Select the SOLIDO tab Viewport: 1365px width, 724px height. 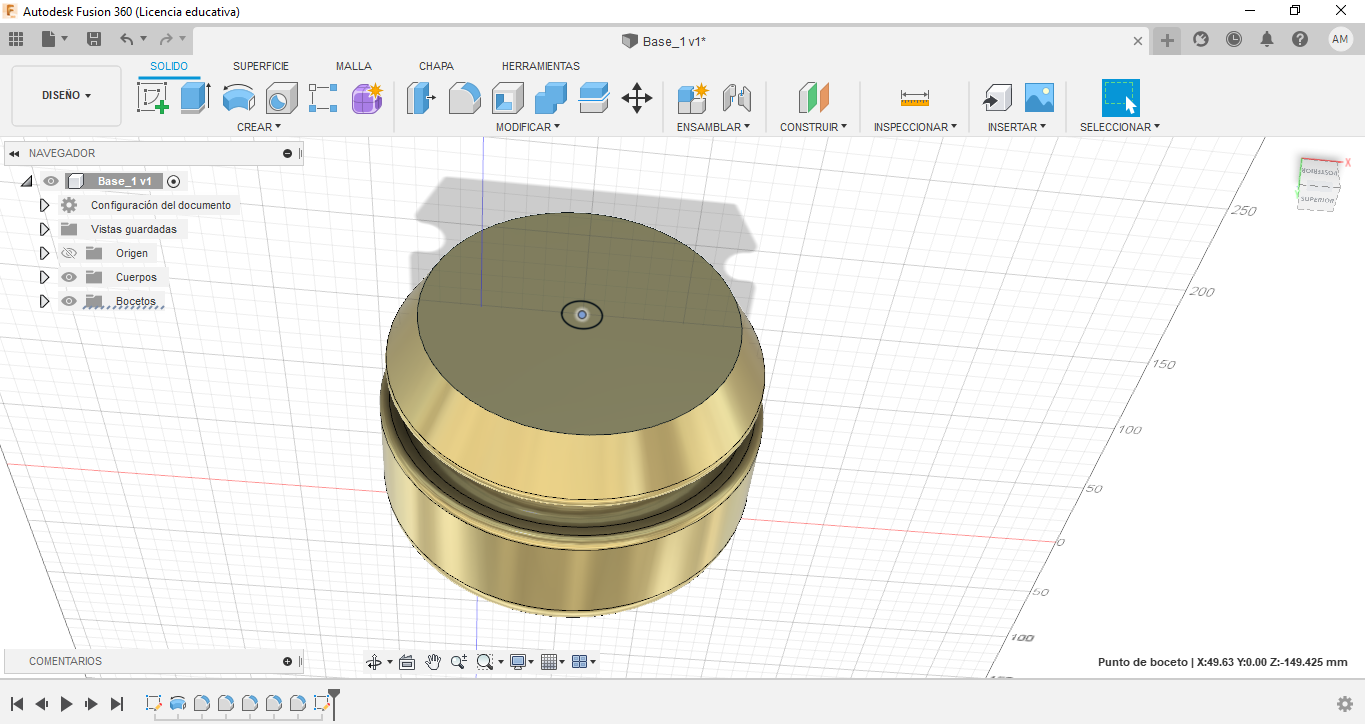tap(169, 66)
